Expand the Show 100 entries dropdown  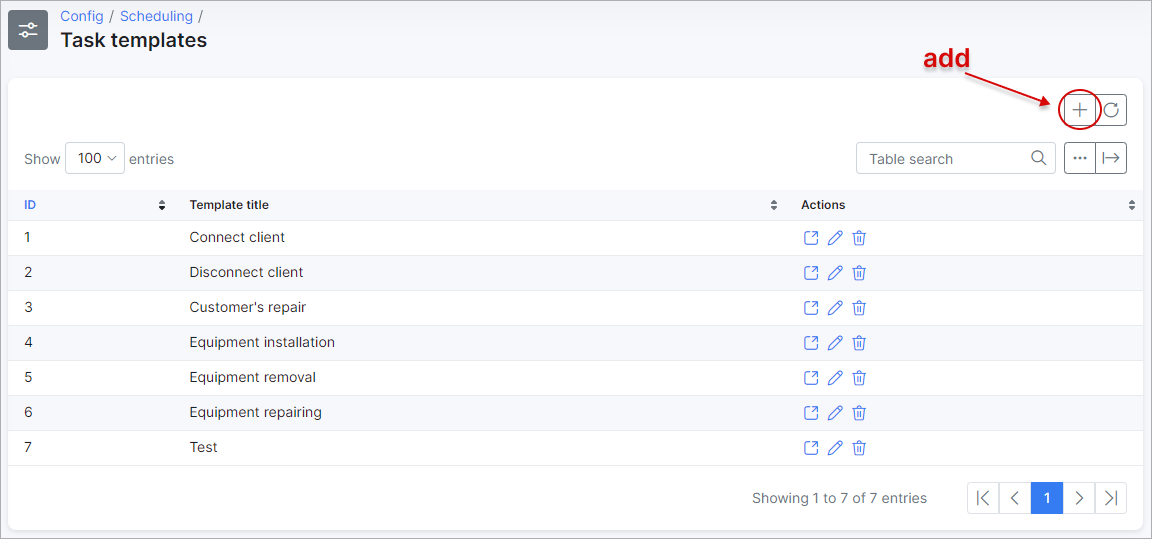tap(95, 158)
